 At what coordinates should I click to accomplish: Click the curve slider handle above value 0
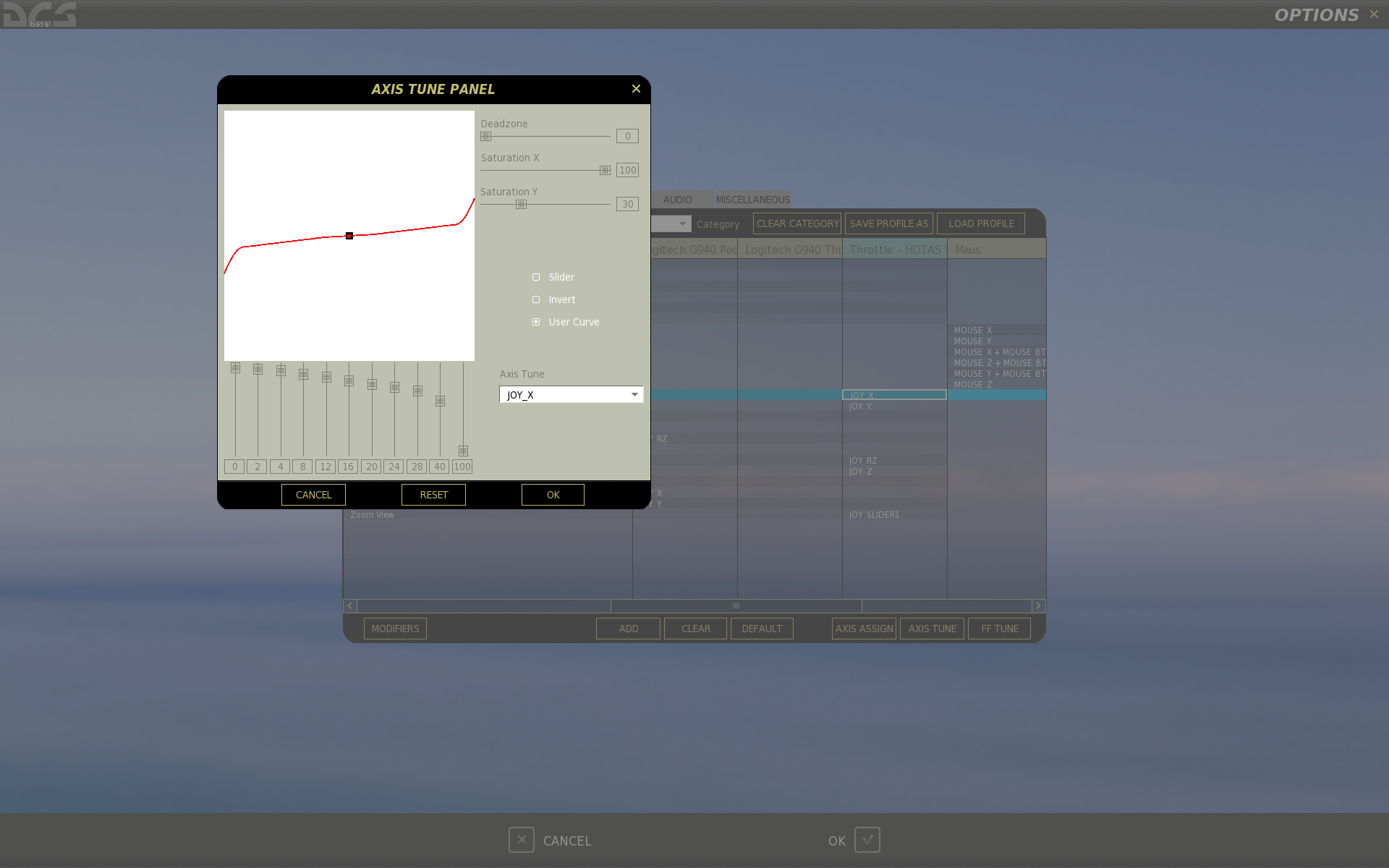pyautogui.click(x=235, y=368)
